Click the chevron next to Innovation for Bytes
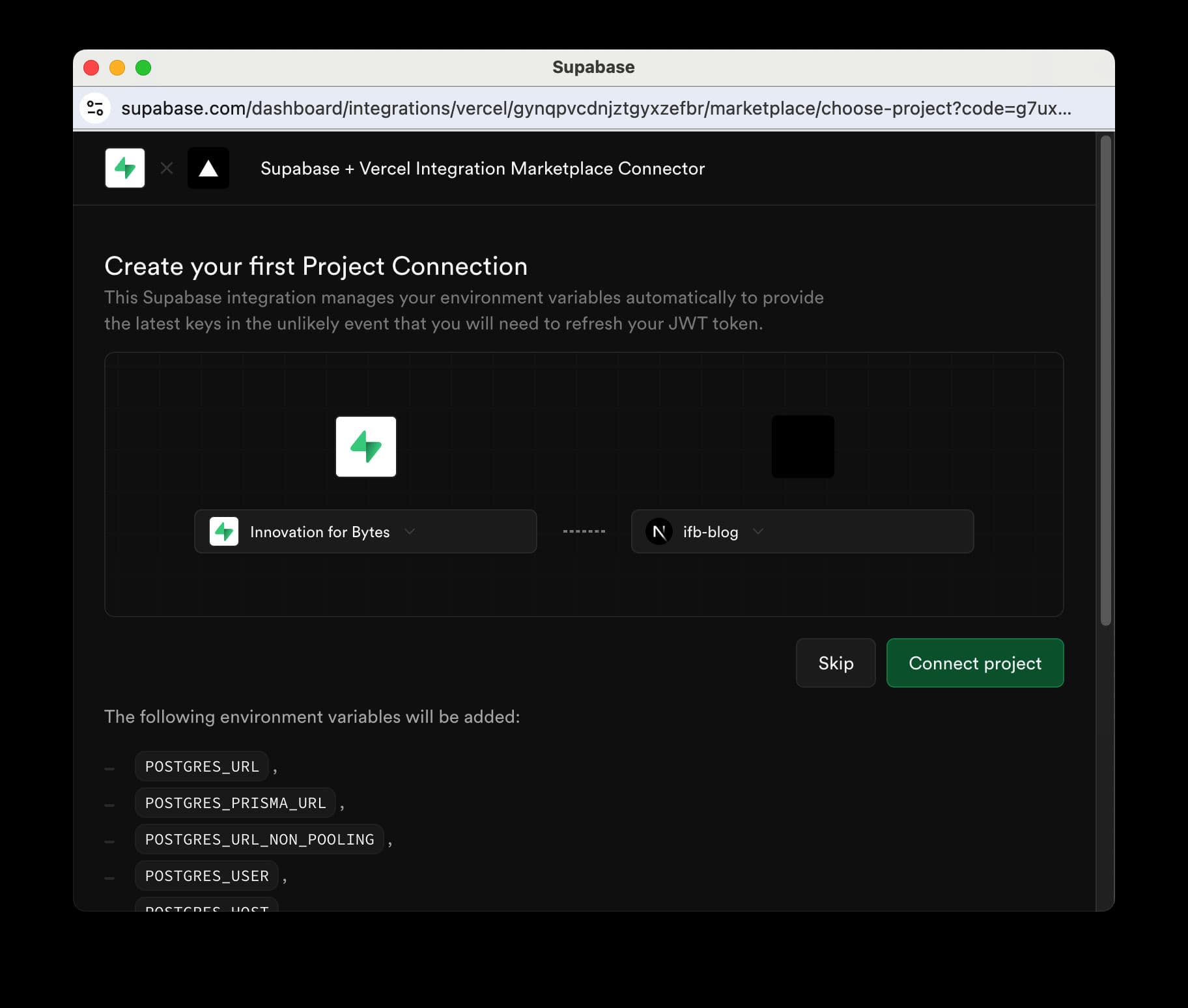The width and height of the screenshot is (1188, 1008). pos(410,531)
